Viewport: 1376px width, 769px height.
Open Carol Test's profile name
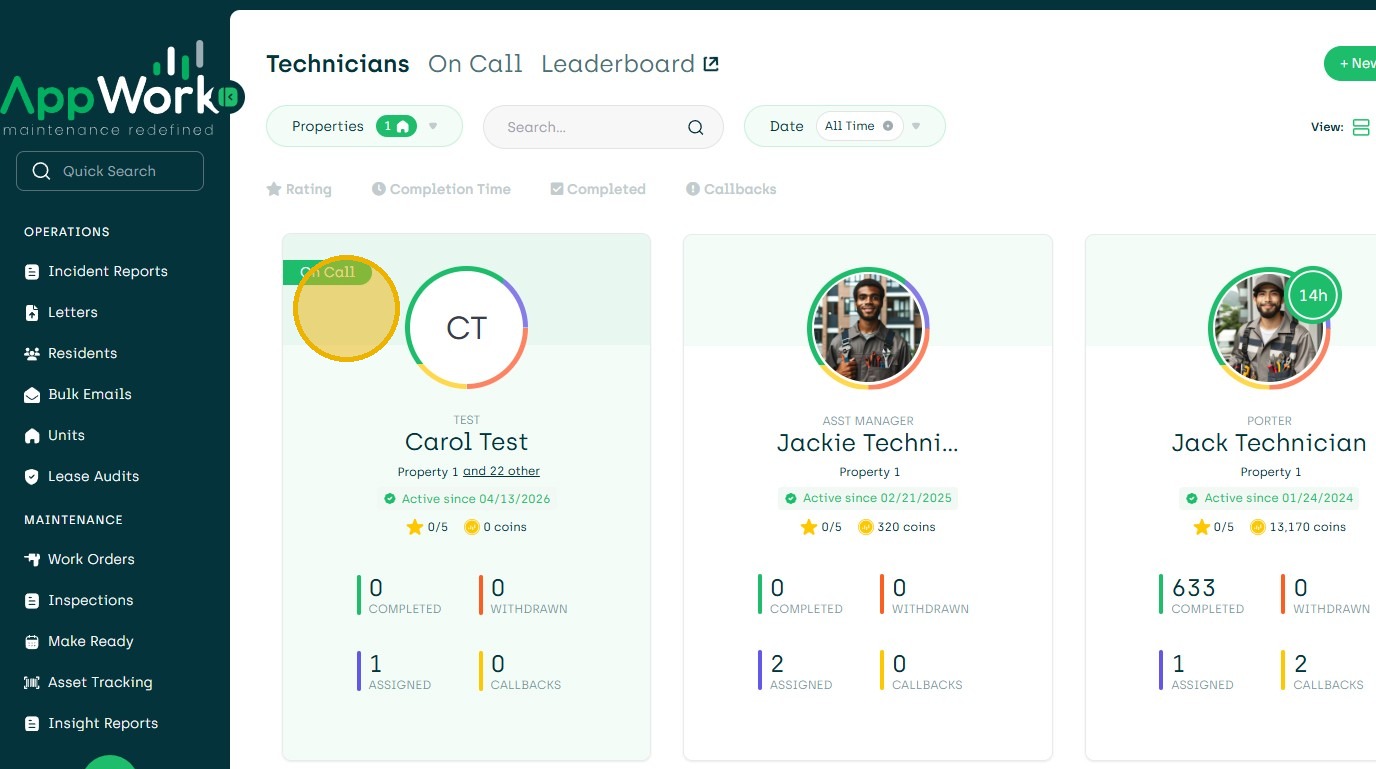click(466, 442)
